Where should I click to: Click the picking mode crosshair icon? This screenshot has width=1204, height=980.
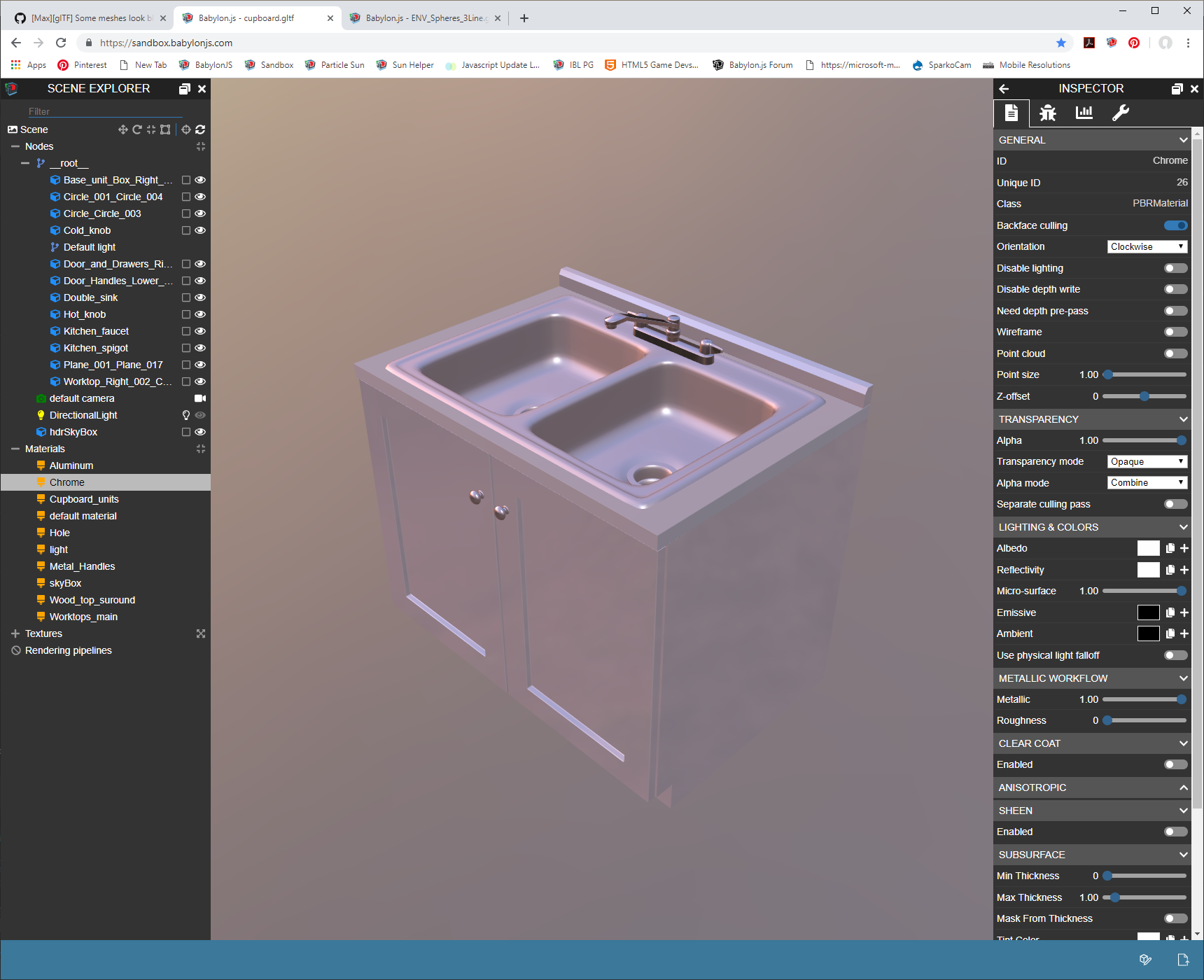[186, 129]
